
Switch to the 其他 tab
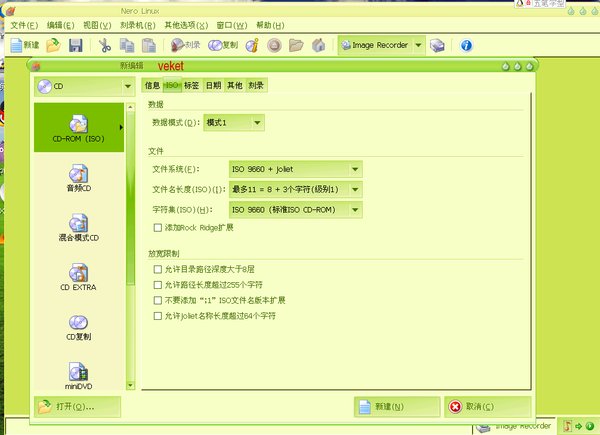[x=235, y=85]
